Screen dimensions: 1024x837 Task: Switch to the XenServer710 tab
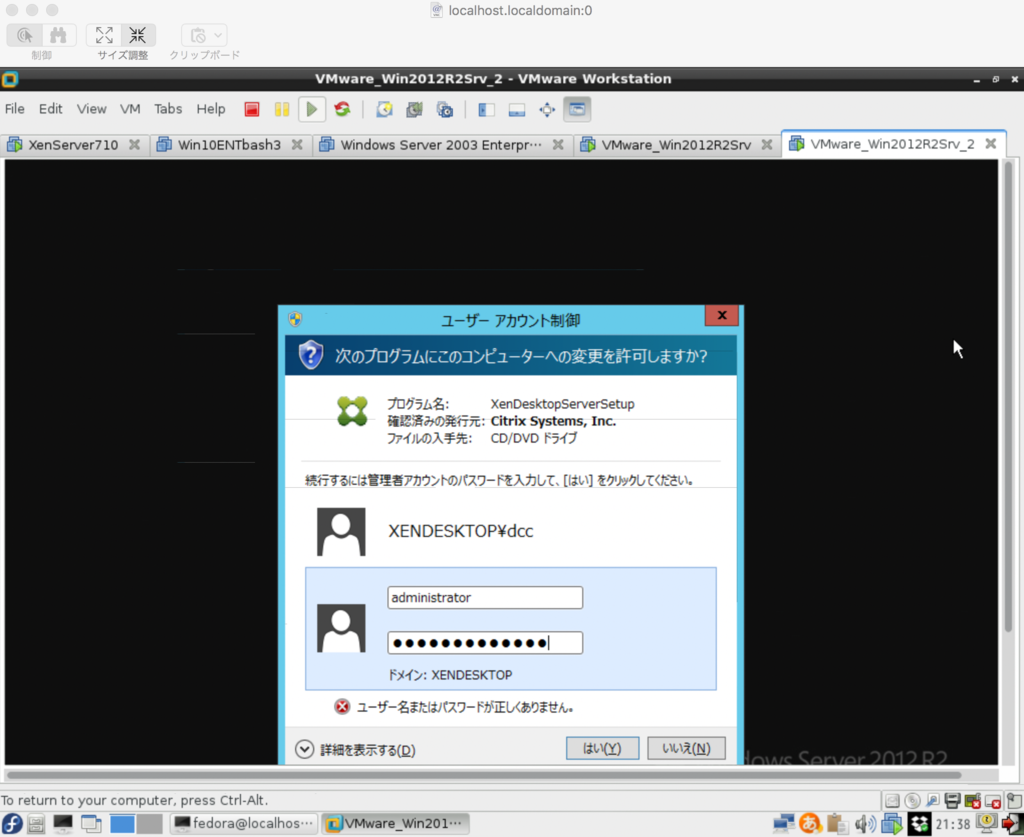coord(72,145)
